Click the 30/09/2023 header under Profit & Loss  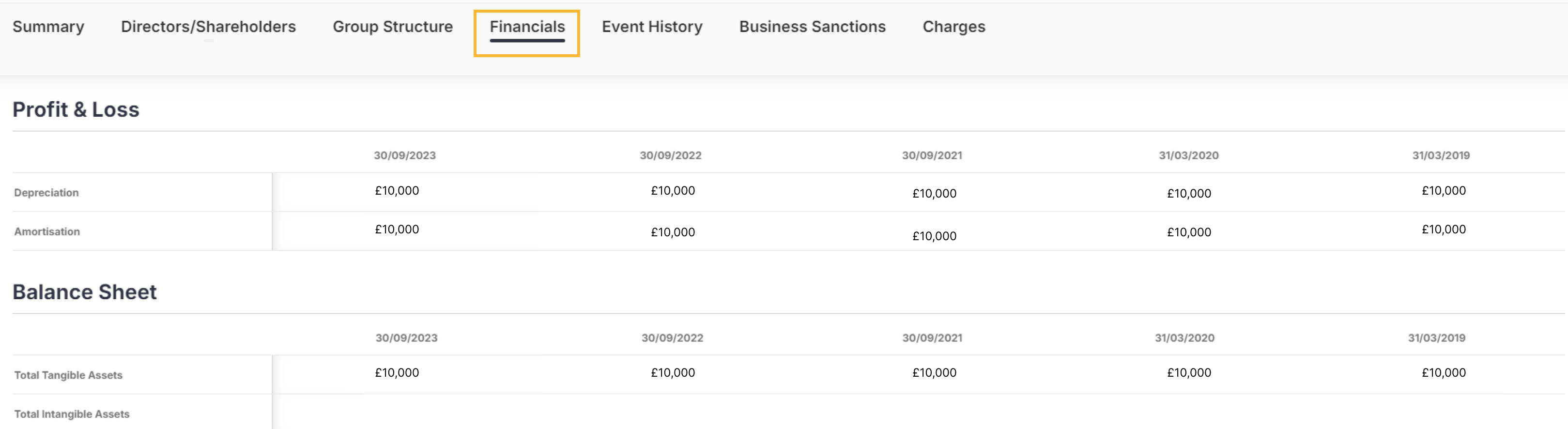(405, 156)
